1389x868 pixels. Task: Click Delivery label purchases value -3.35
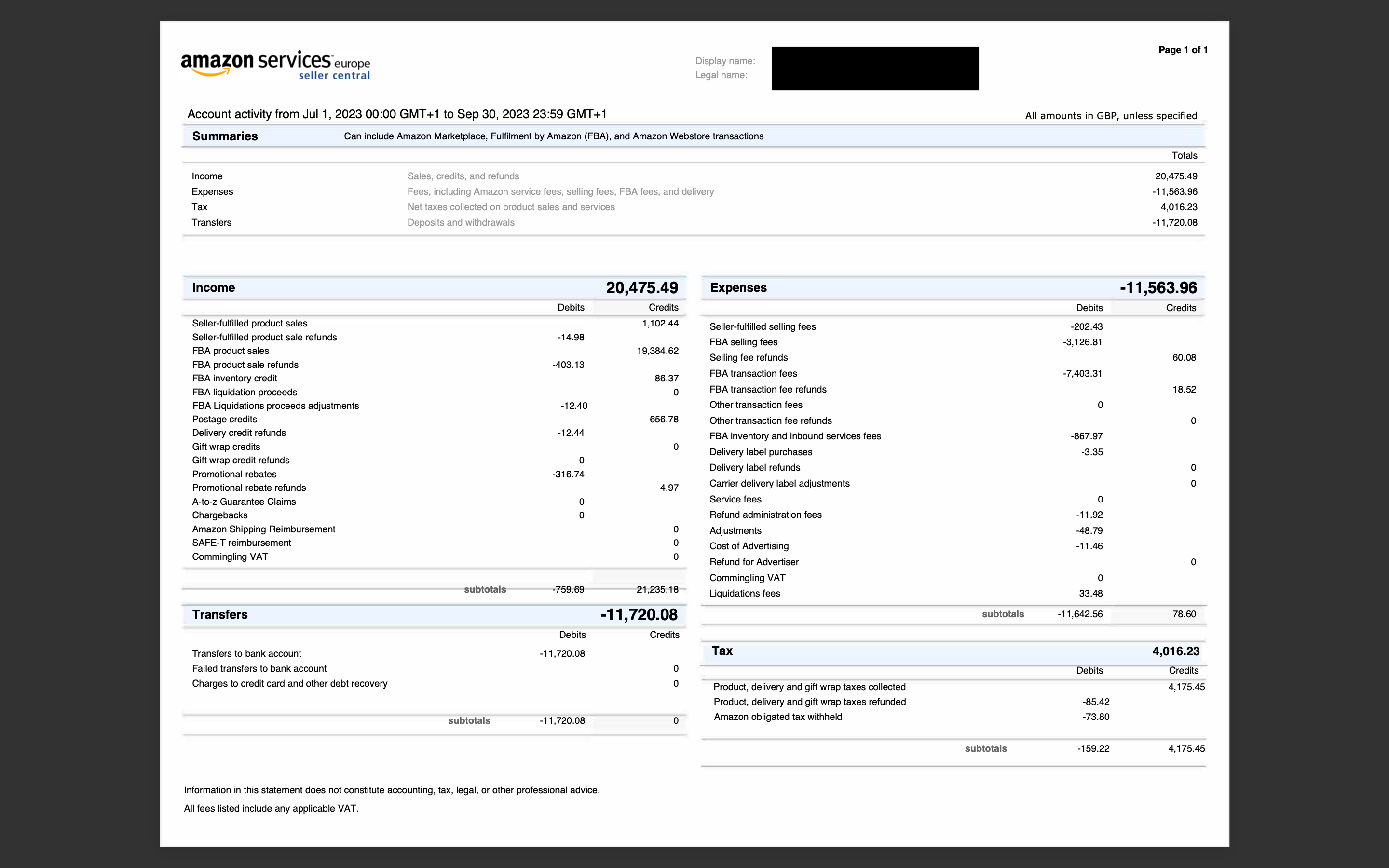[1092, 452]
